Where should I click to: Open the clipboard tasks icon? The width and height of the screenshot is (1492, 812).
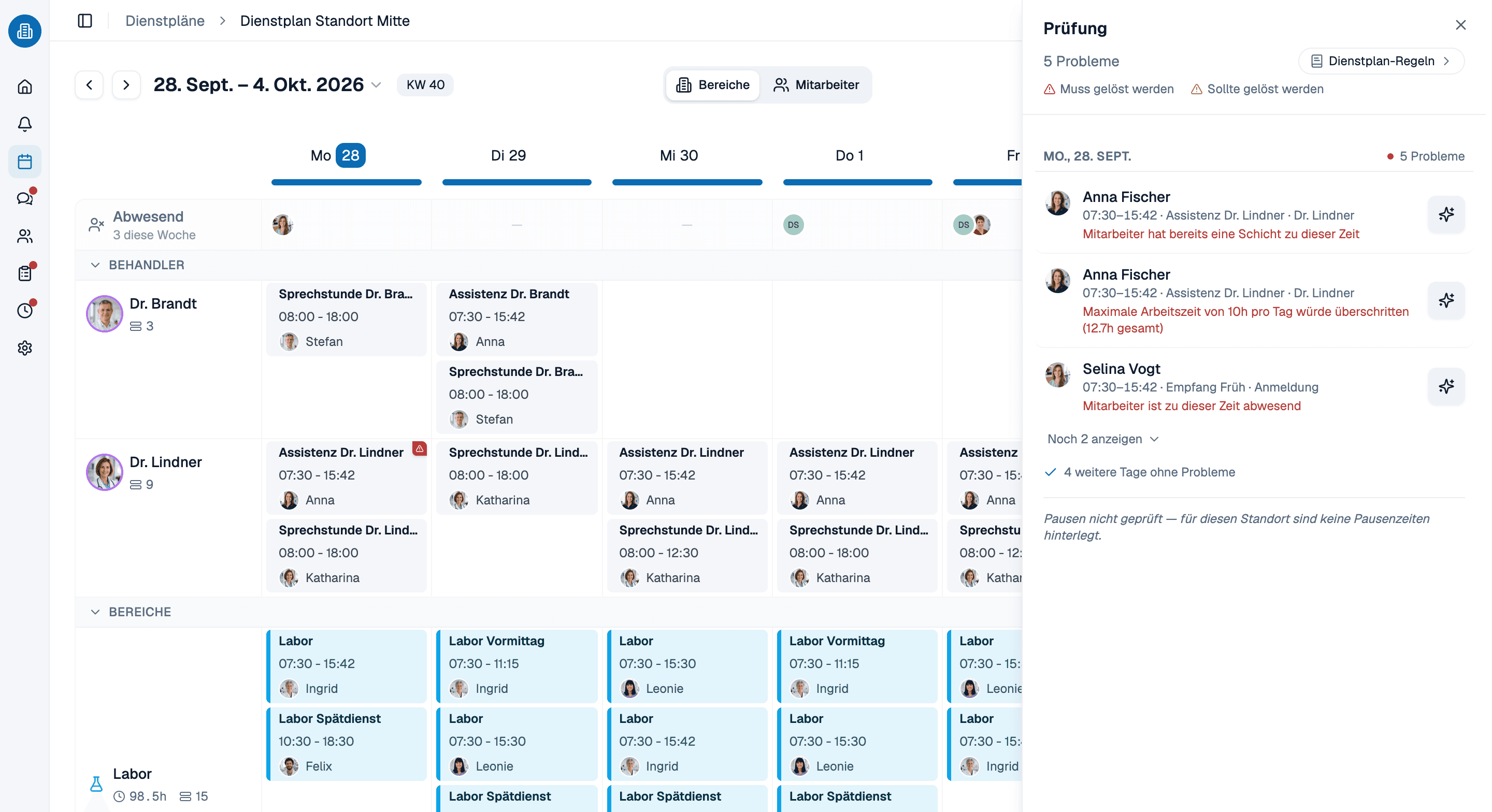(x=25, y=273)
